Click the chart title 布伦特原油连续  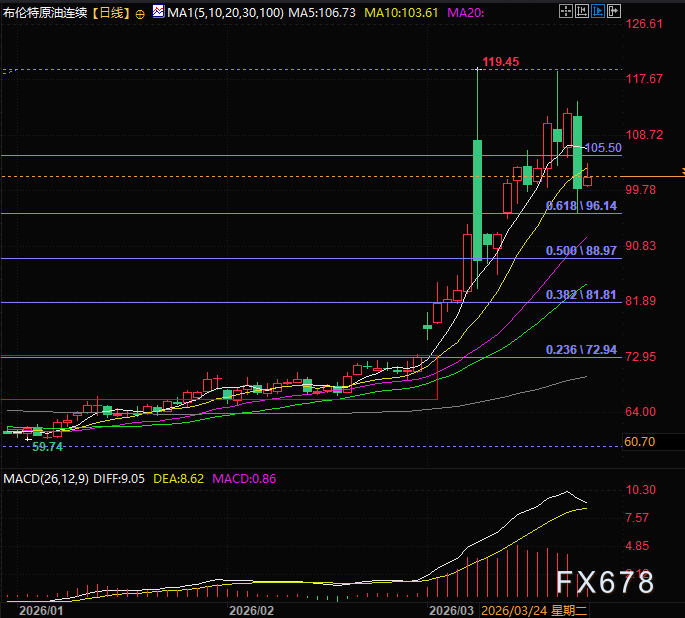tap(45, 13)
